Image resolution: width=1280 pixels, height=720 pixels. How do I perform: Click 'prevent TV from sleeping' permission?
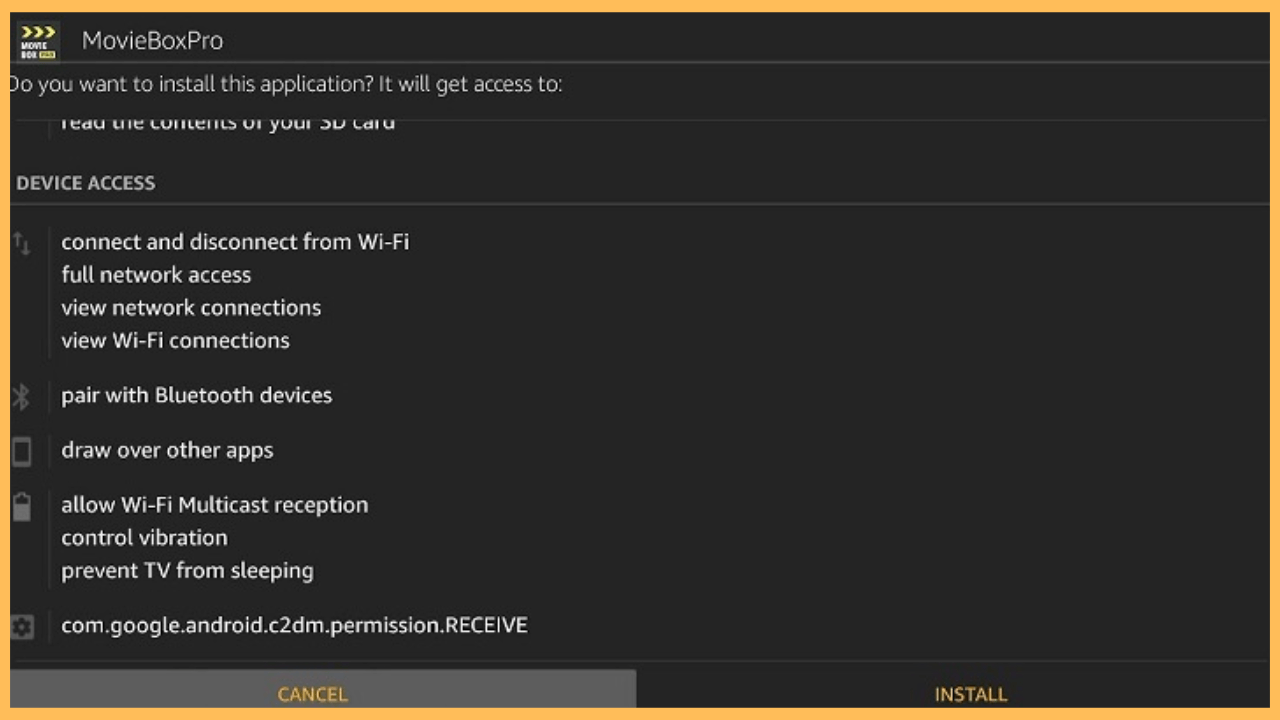[188, 570]
